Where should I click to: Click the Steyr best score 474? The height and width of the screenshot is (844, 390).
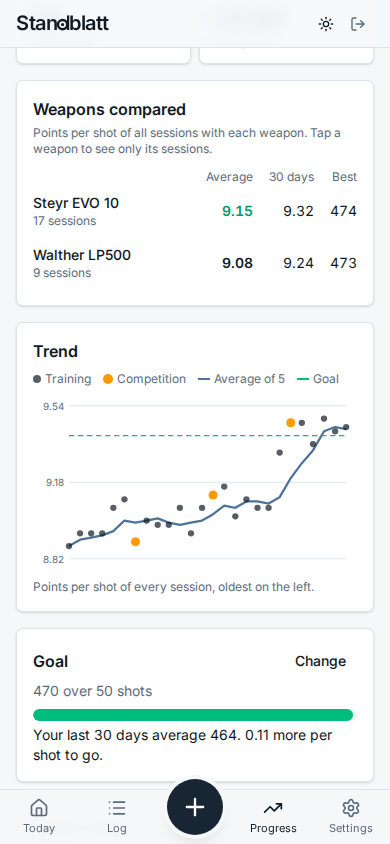click(x=343, y=212)
